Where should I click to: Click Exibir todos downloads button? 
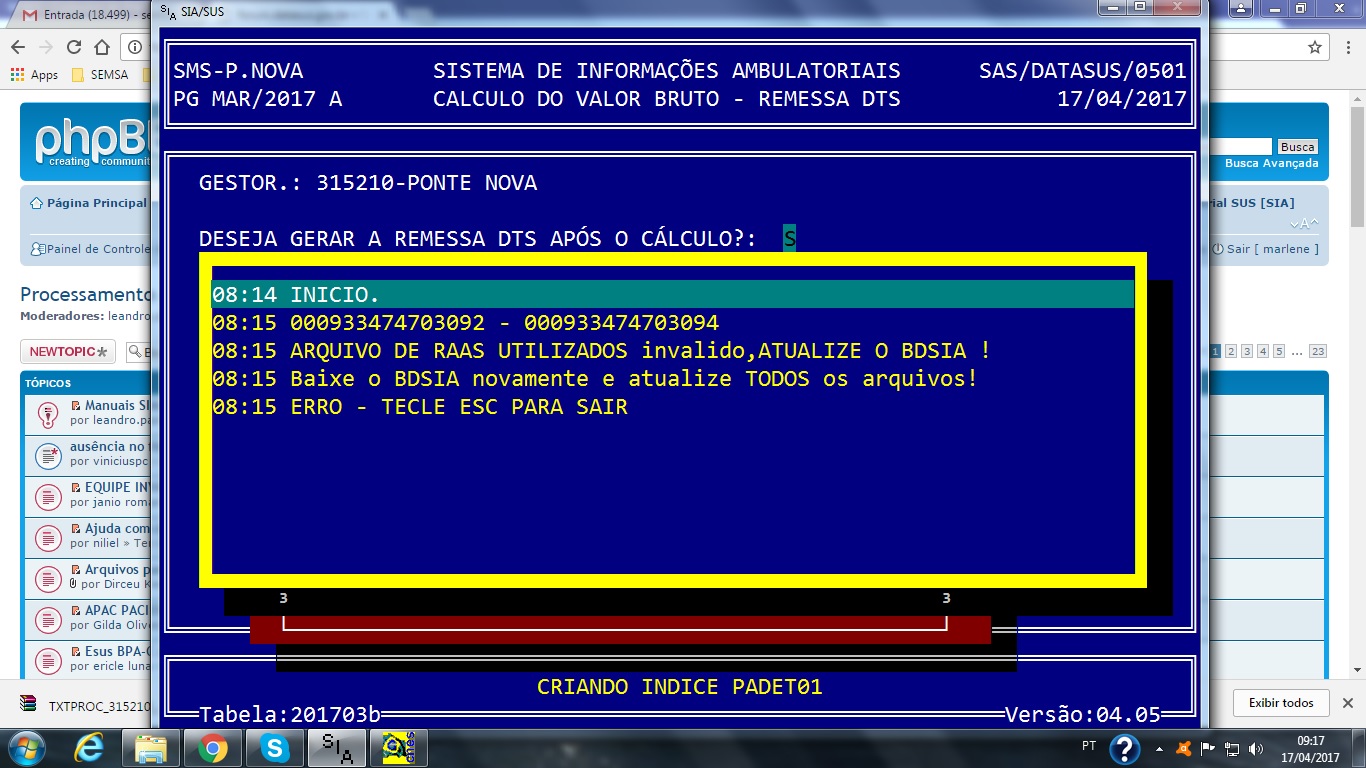point(1280,703)
